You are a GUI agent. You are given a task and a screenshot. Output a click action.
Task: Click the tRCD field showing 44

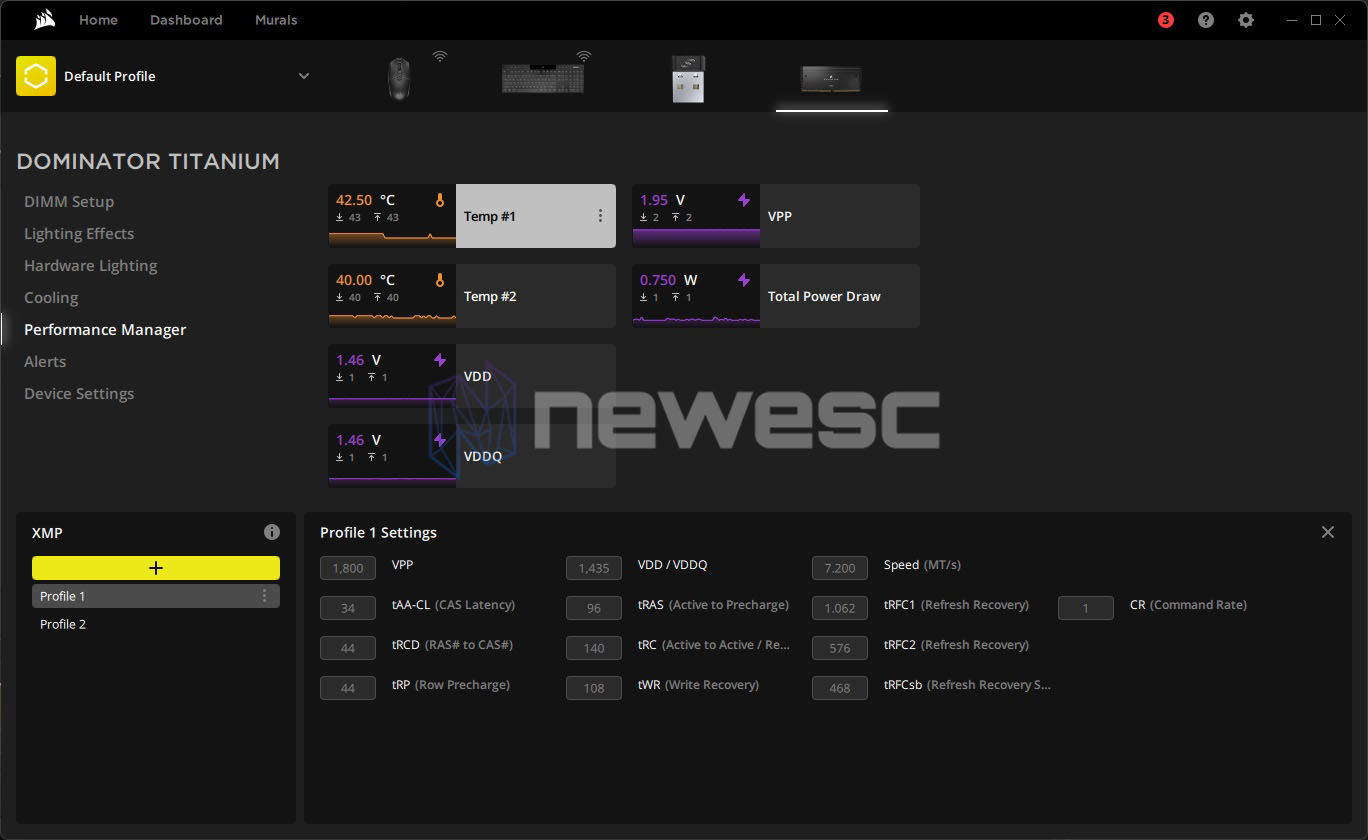pyautogui.click(x=348, y=648)
